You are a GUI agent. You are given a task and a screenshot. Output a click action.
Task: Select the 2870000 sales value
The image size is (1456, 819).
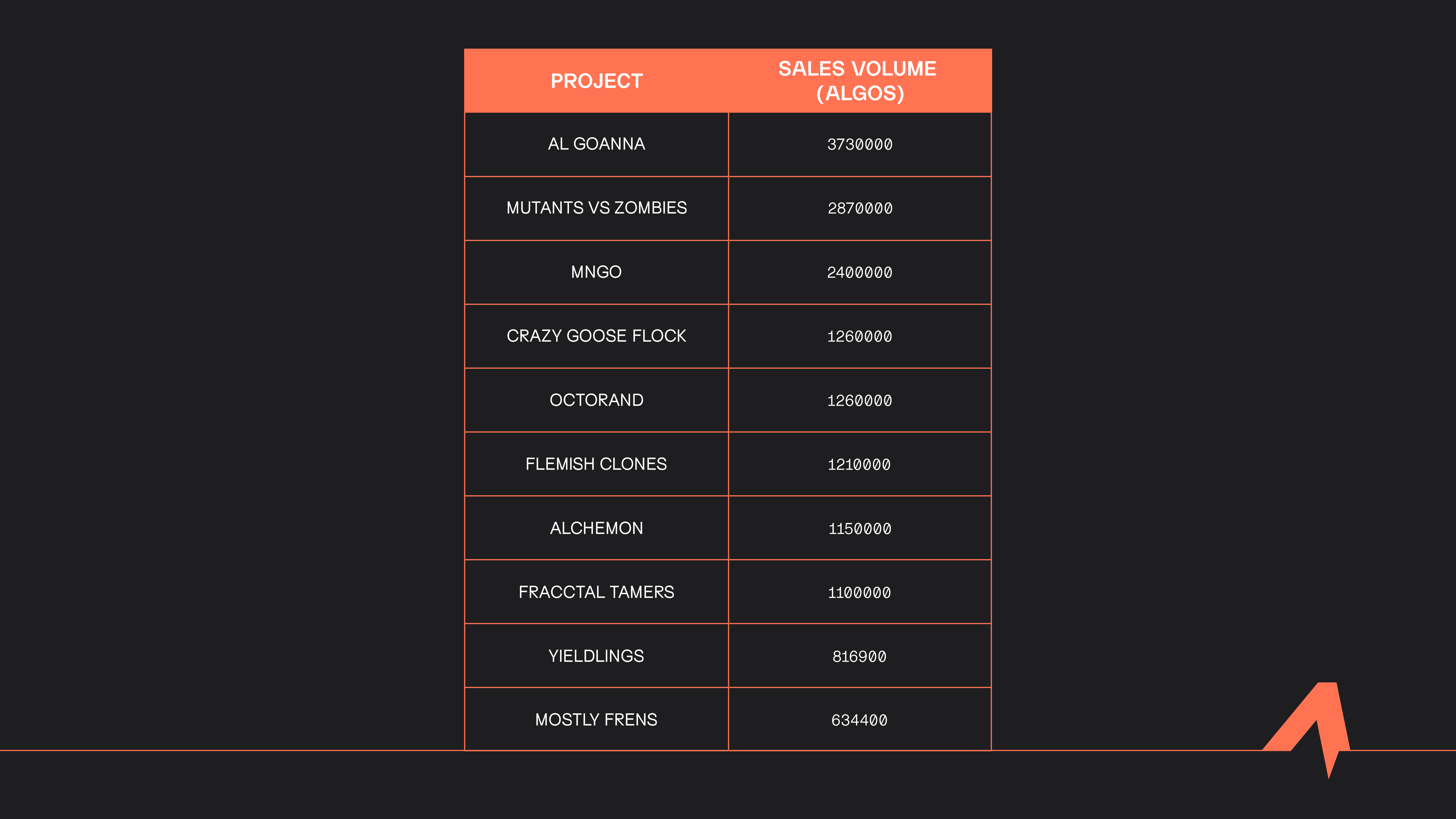(860, 209)
